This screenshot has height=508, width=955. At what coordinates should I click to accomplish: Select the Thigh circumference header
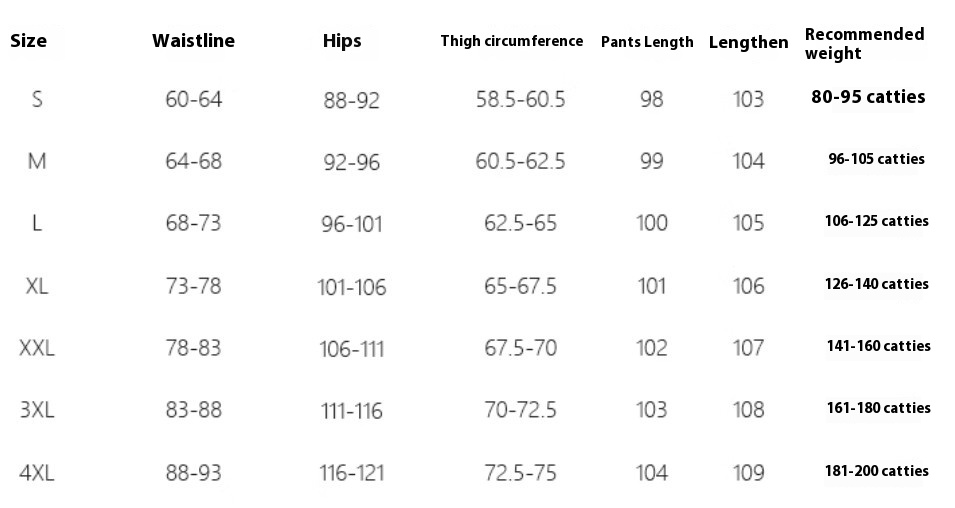point(512,41)
